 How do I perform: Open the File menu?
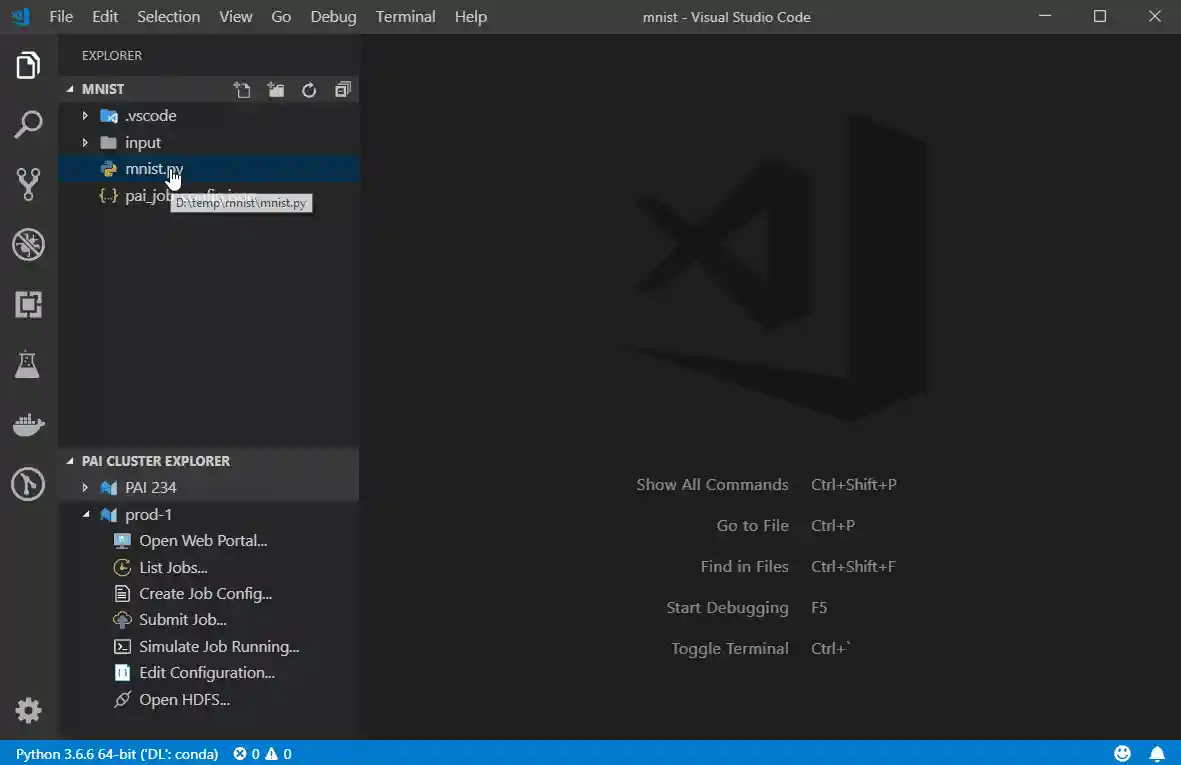(x=61, y=17)
